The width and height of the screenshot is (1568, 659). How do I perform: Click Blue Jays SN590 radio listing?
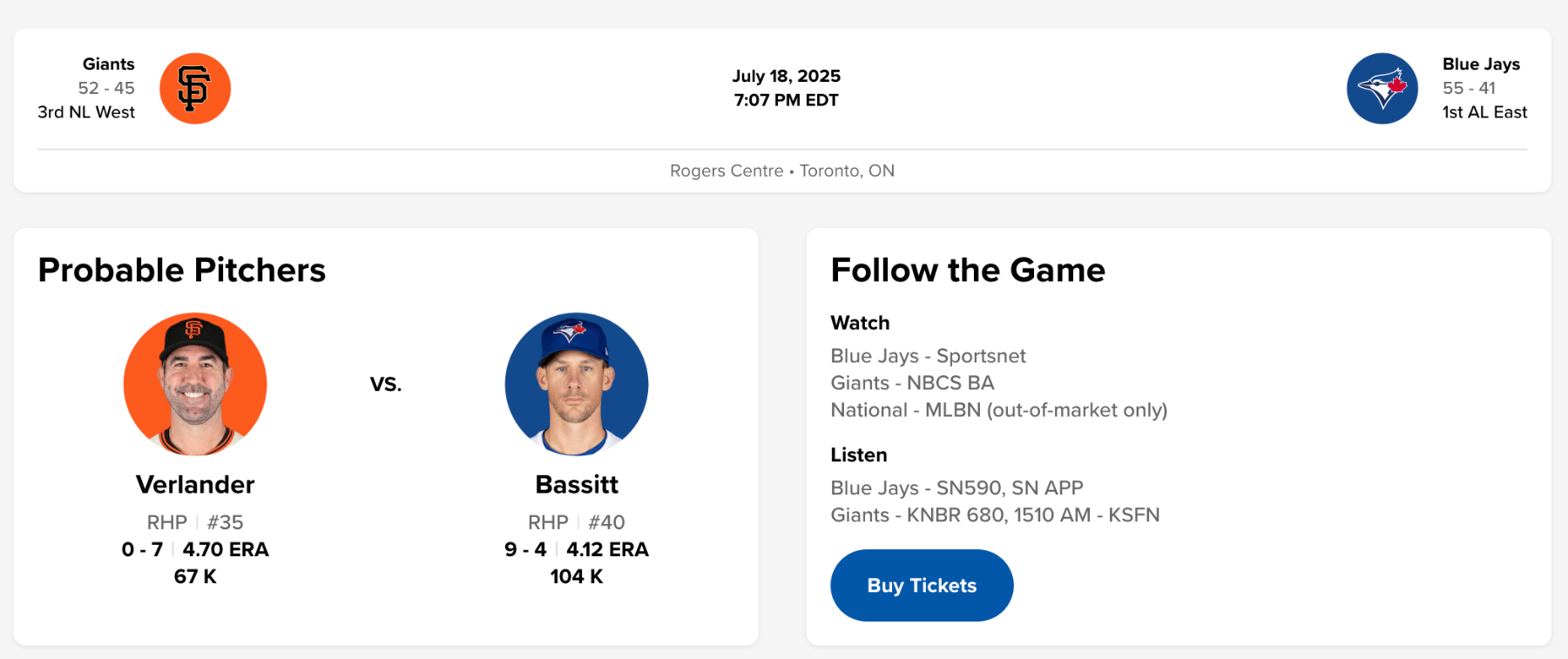coord(956,488)
